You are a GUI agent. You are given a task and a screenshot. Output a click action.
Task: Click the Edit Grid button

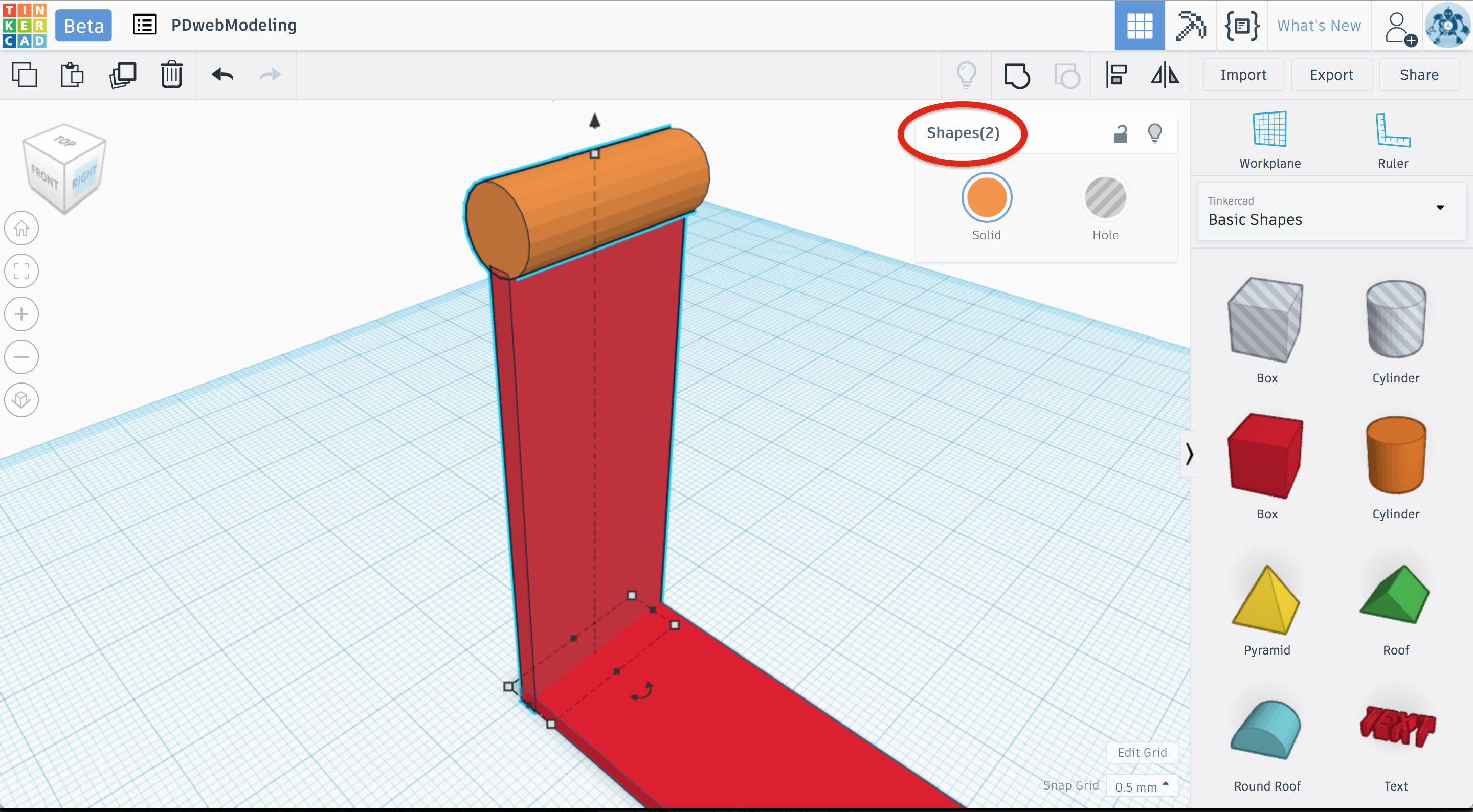click(x=1142, y=753)
